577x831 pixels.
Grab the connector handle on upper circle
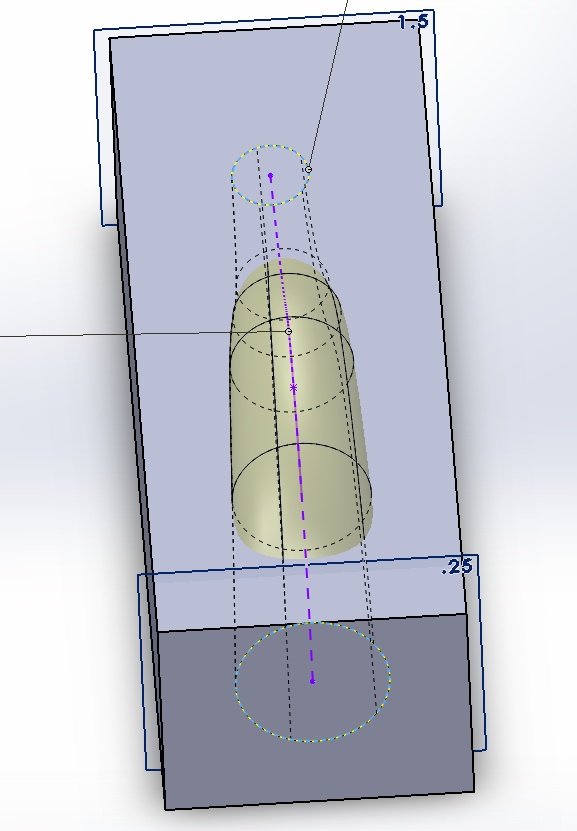click(308, 170)
